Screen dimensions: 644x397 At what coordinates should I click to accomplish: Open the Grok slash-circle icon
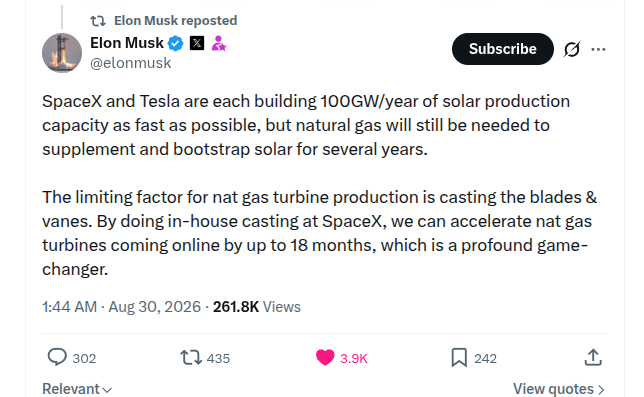pos(572,49)
